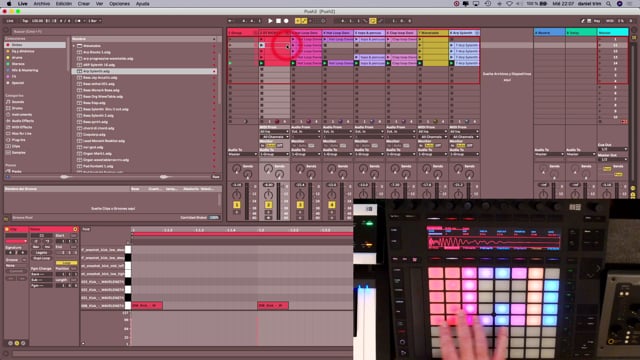Open track 3 Audio From Ext. In dropdown
Viewport: 640px width, 360px height.
click(x=306, y=132)
